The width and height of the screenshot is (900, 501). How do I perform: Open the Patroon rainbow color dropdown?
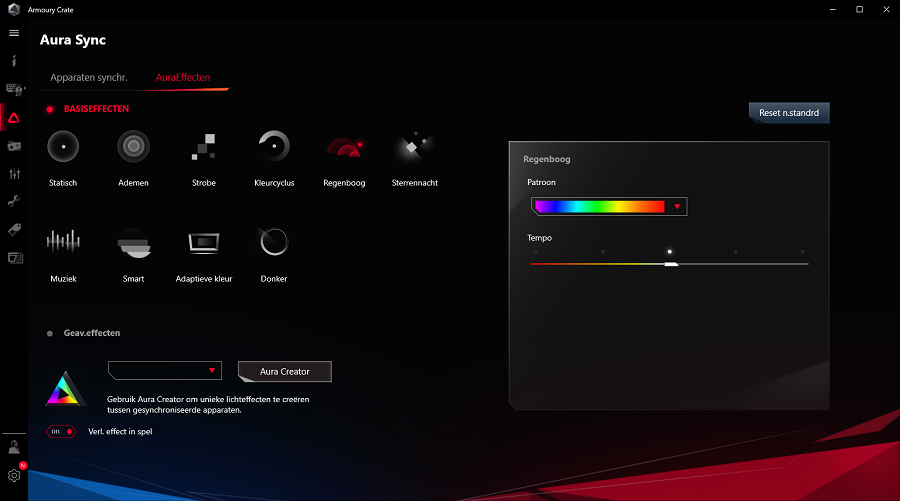click(x=609, y=207)
